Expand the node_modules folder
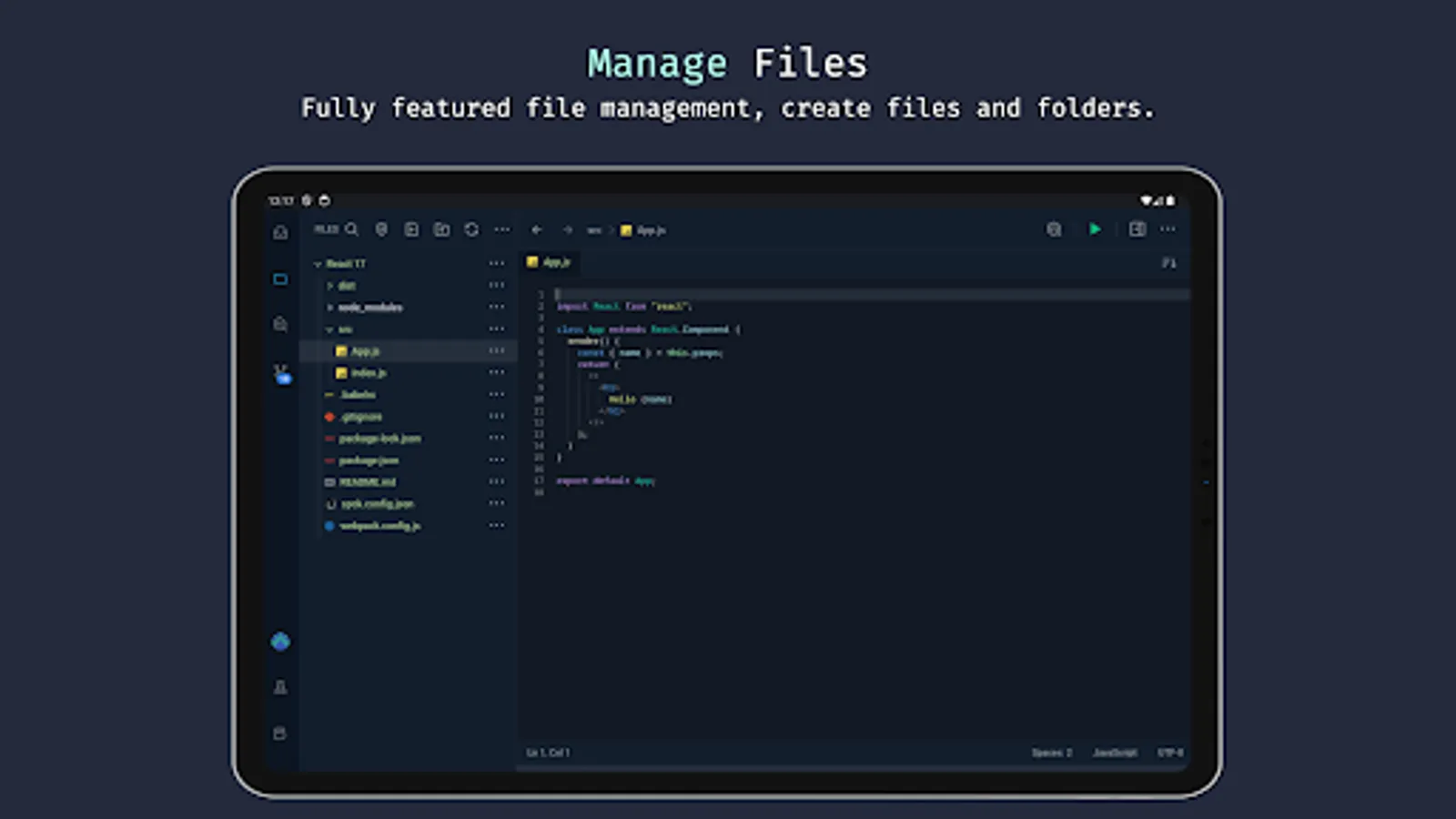1456x819 pixels. pyautogui.click(x=330, y=308)
